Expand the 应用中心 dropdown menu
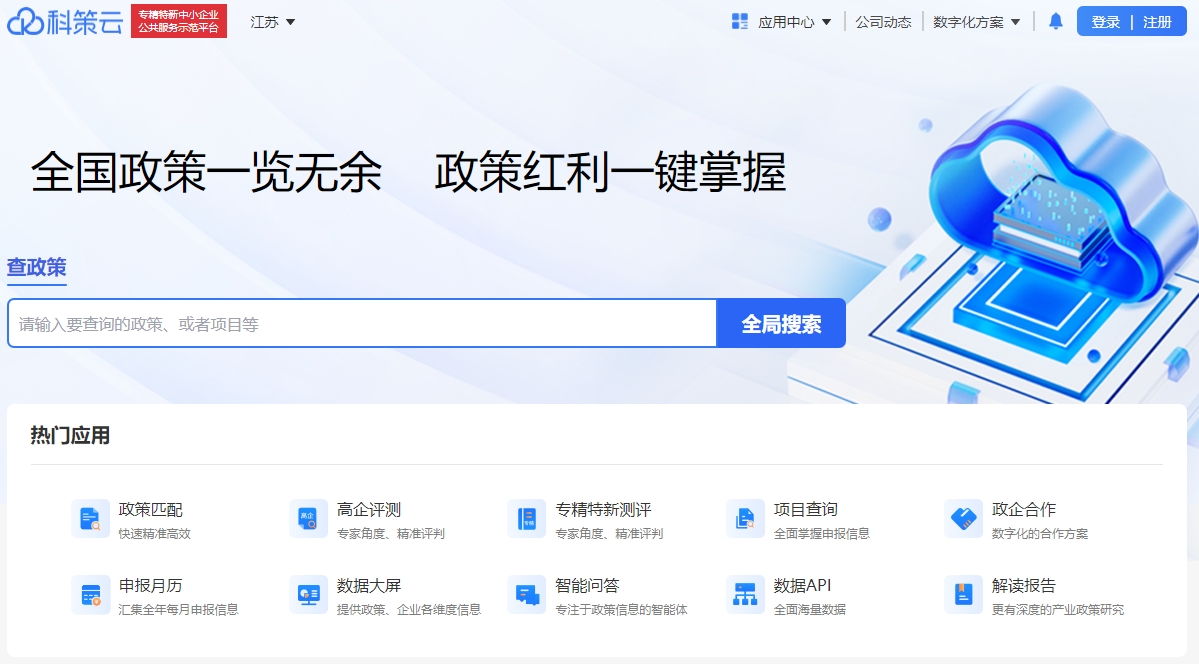 (x=789, y=20)
